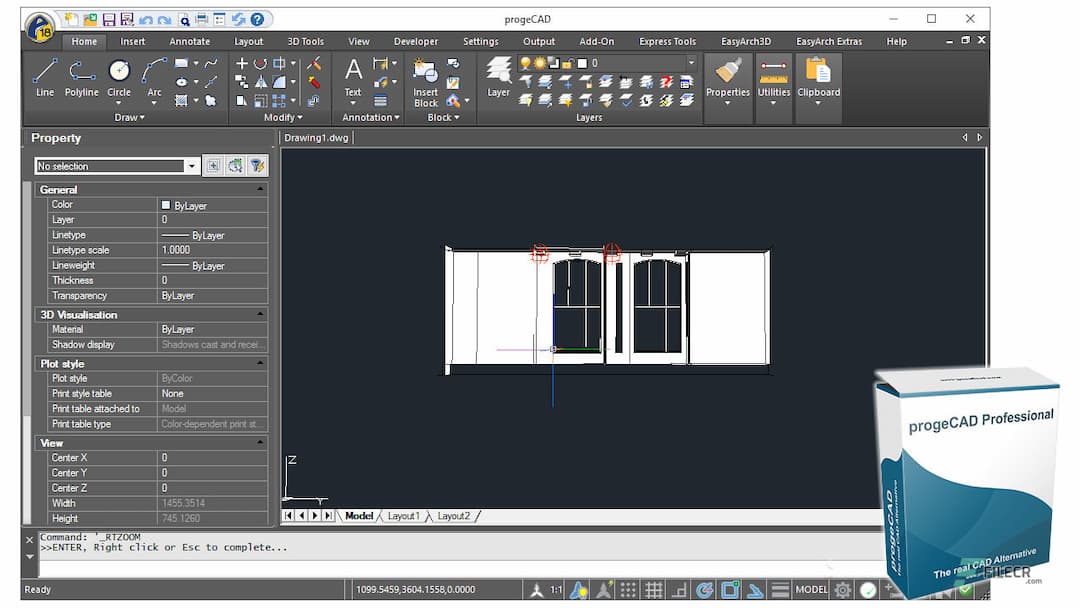Click the Layer tool in Layers panel
Image resolution: width=1080 pixels, height=608 pixels.
pyautogui.click(x=498, y=75)
